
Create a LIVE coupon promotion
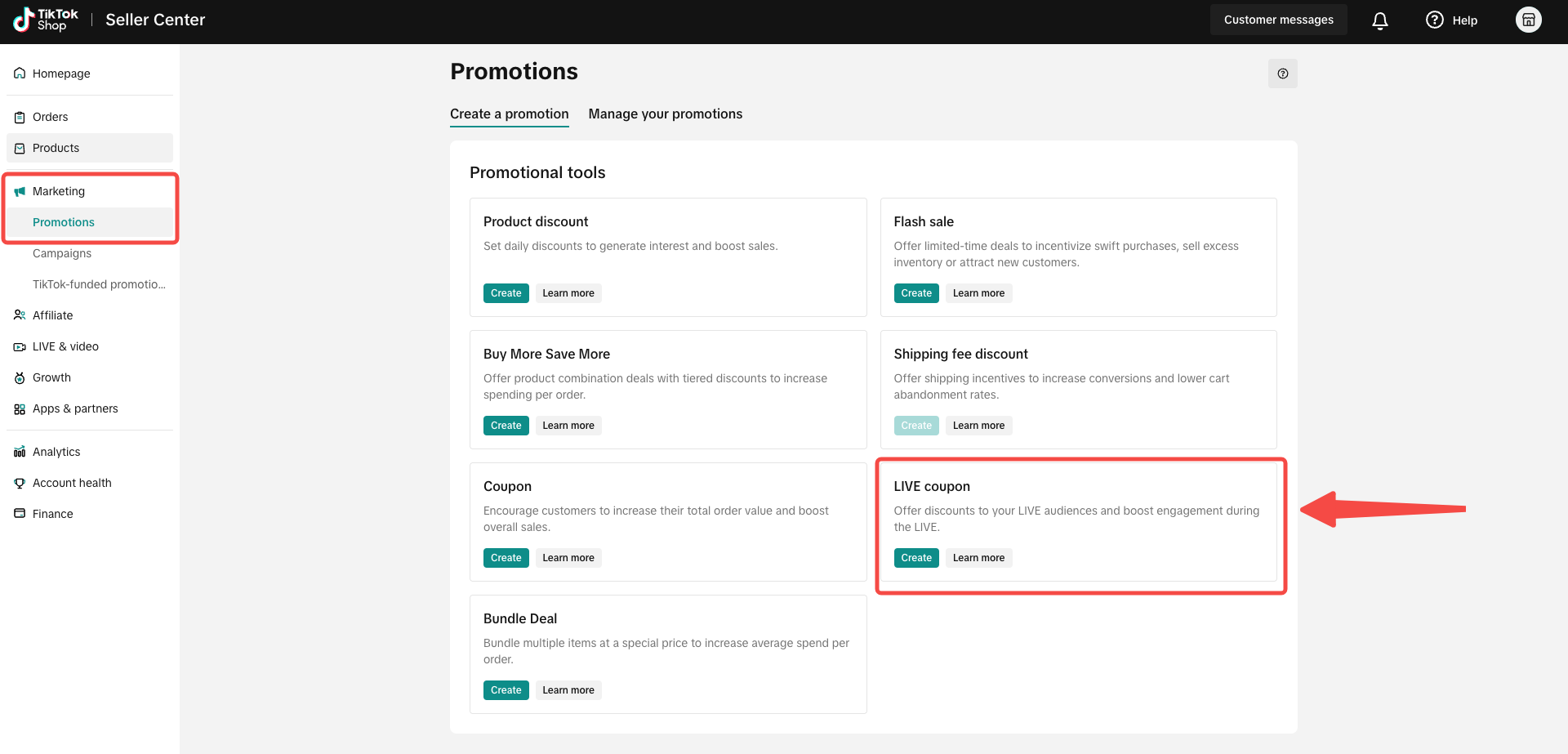click(x=916, y=558)
